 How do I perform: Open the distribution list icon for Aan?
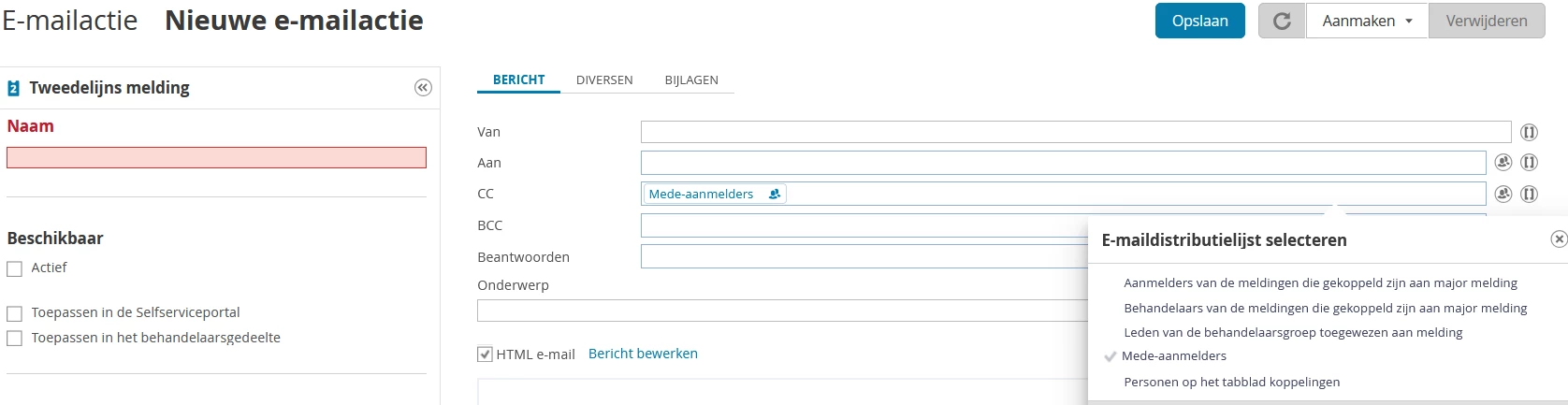tap(1503, 163)
